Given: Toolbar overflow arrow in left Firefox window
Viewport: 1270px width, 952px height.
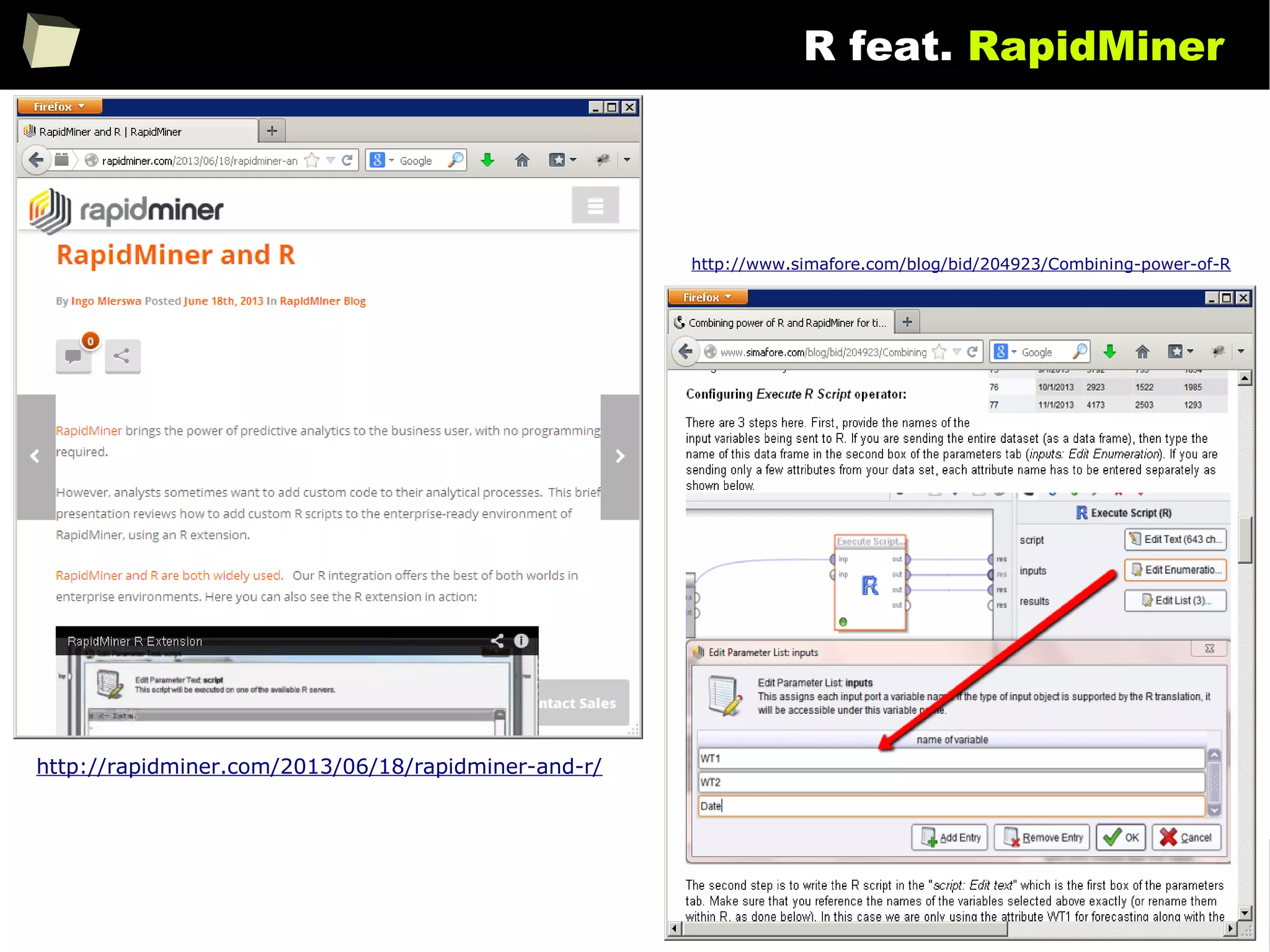Looking at the screenshot, I should coord(627,160).
